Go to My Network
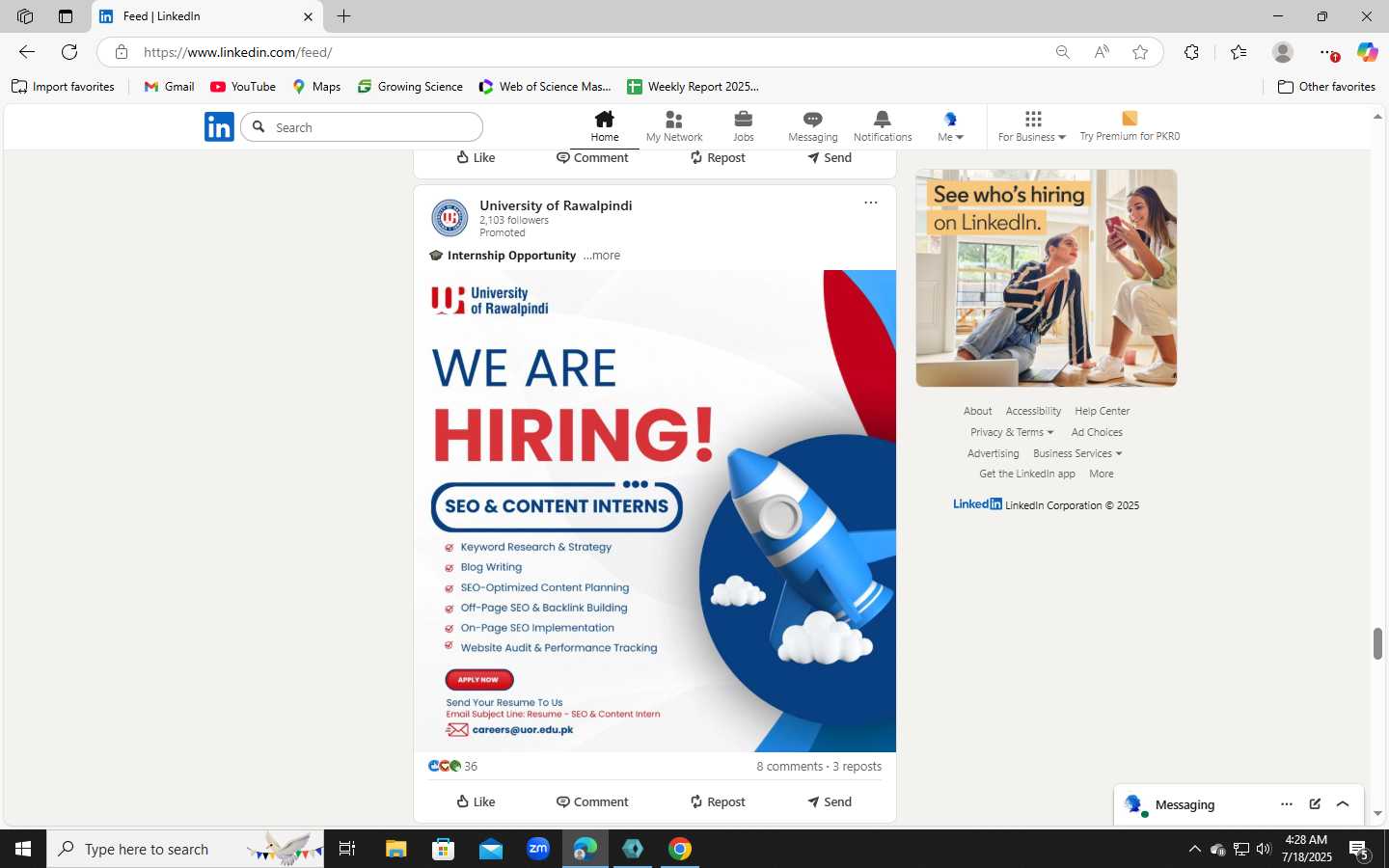Image resolution: width=1389 pixels, height=868 pixels. tap(674, 126)
